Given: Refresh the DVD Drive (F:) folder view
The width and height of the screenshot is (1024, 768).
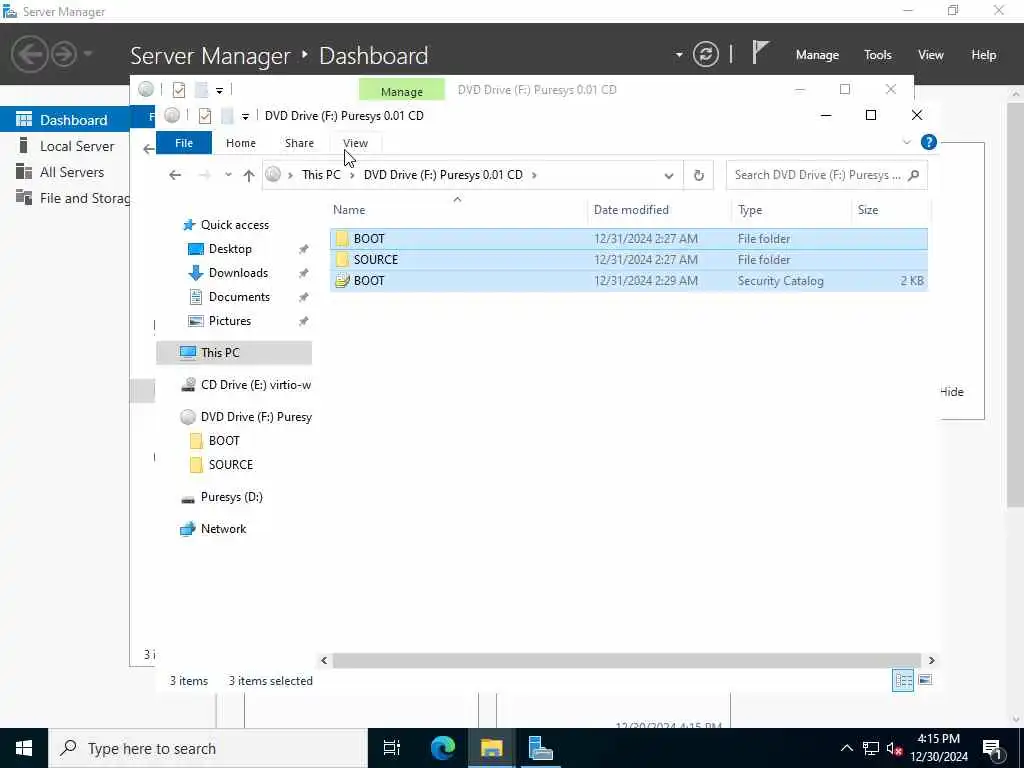Looking at the screenshot, I should pos(698,175).
